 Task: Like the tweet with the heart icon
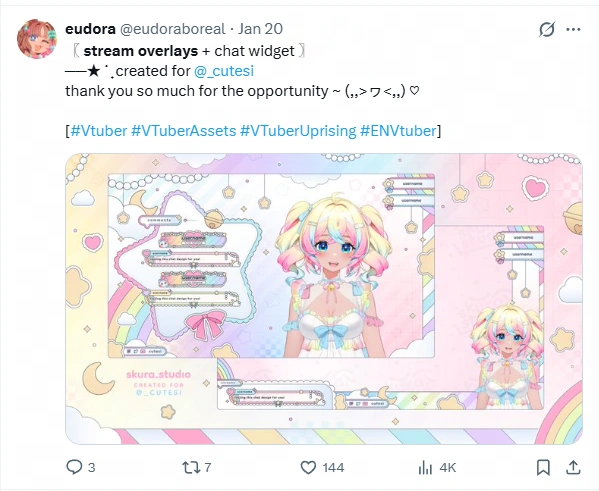(308, 467)
